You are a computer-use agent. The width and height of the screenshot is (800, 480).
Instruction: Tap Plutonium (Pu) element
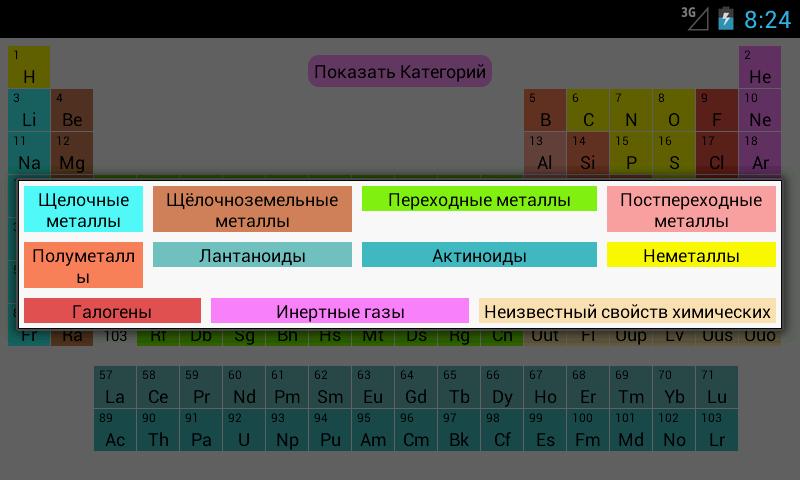(x=330, y=430)
